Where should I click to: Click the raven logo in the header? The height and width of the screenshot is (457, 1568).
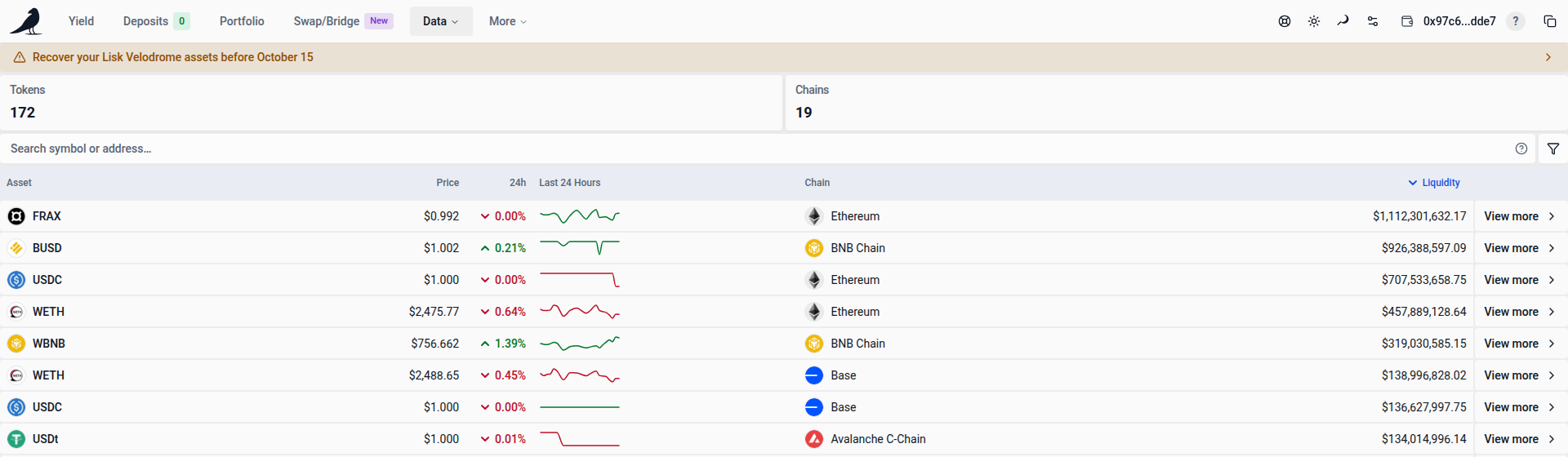[x=26, y=21]
